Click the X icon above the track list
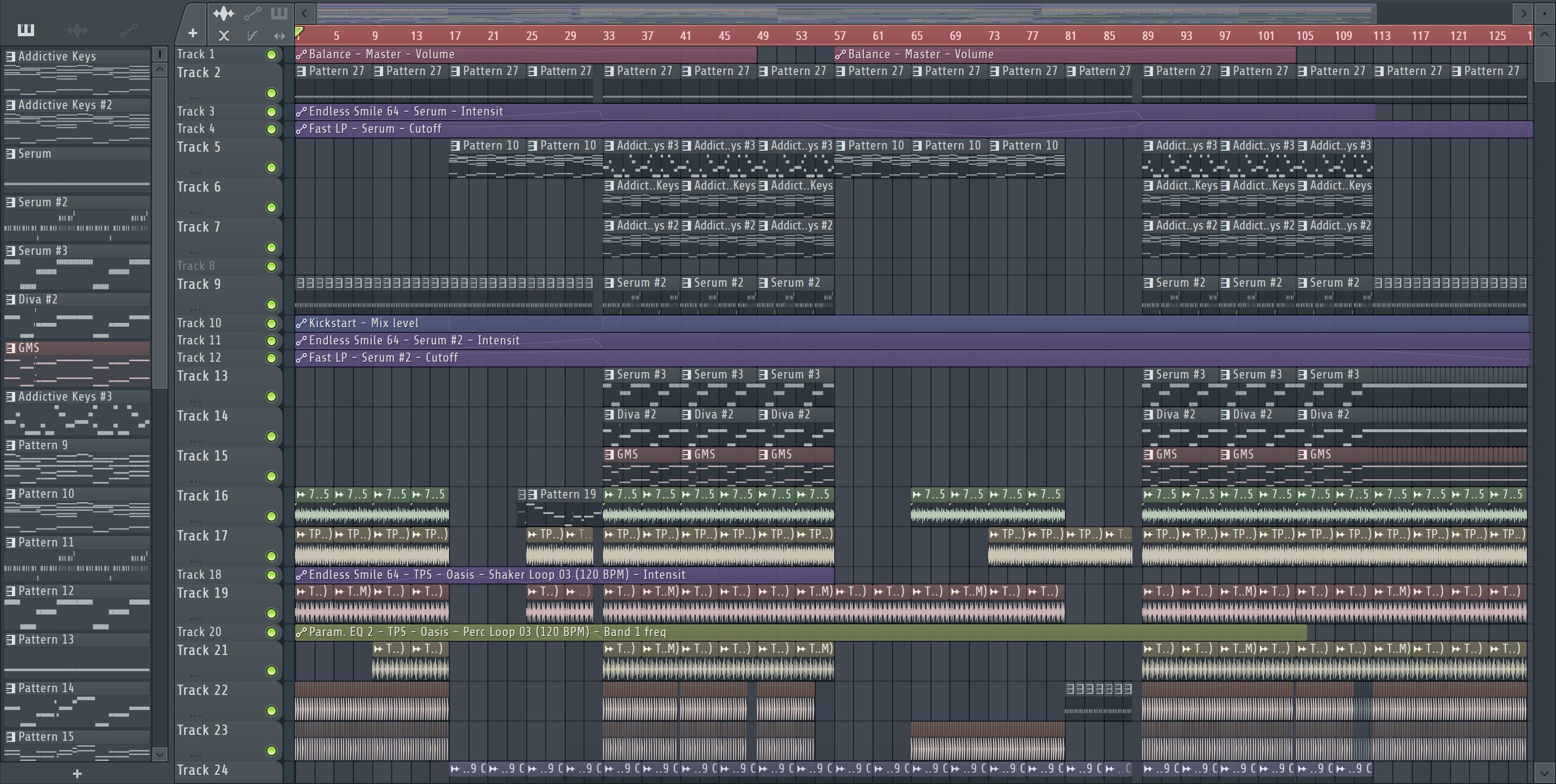Image resolution: width=1556 pixels, height=784 pixels. (224, 36)
